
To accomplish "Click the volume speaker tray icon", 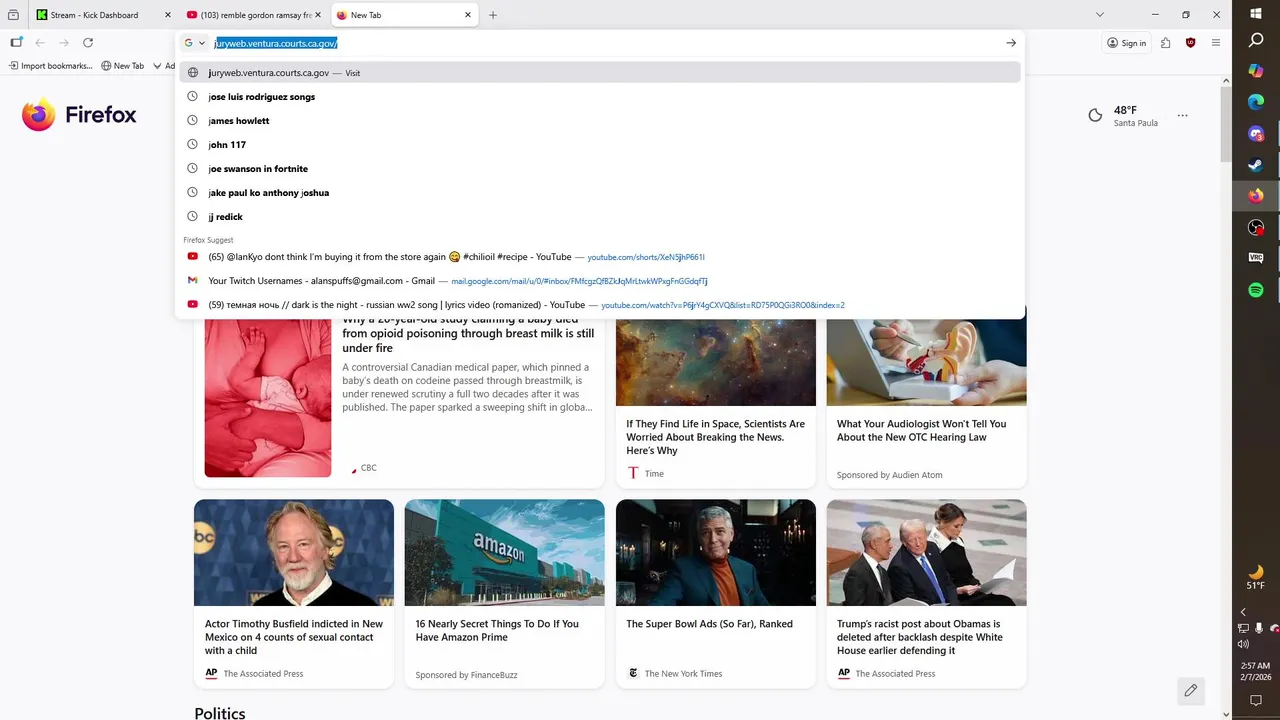I will [1243, 644].
